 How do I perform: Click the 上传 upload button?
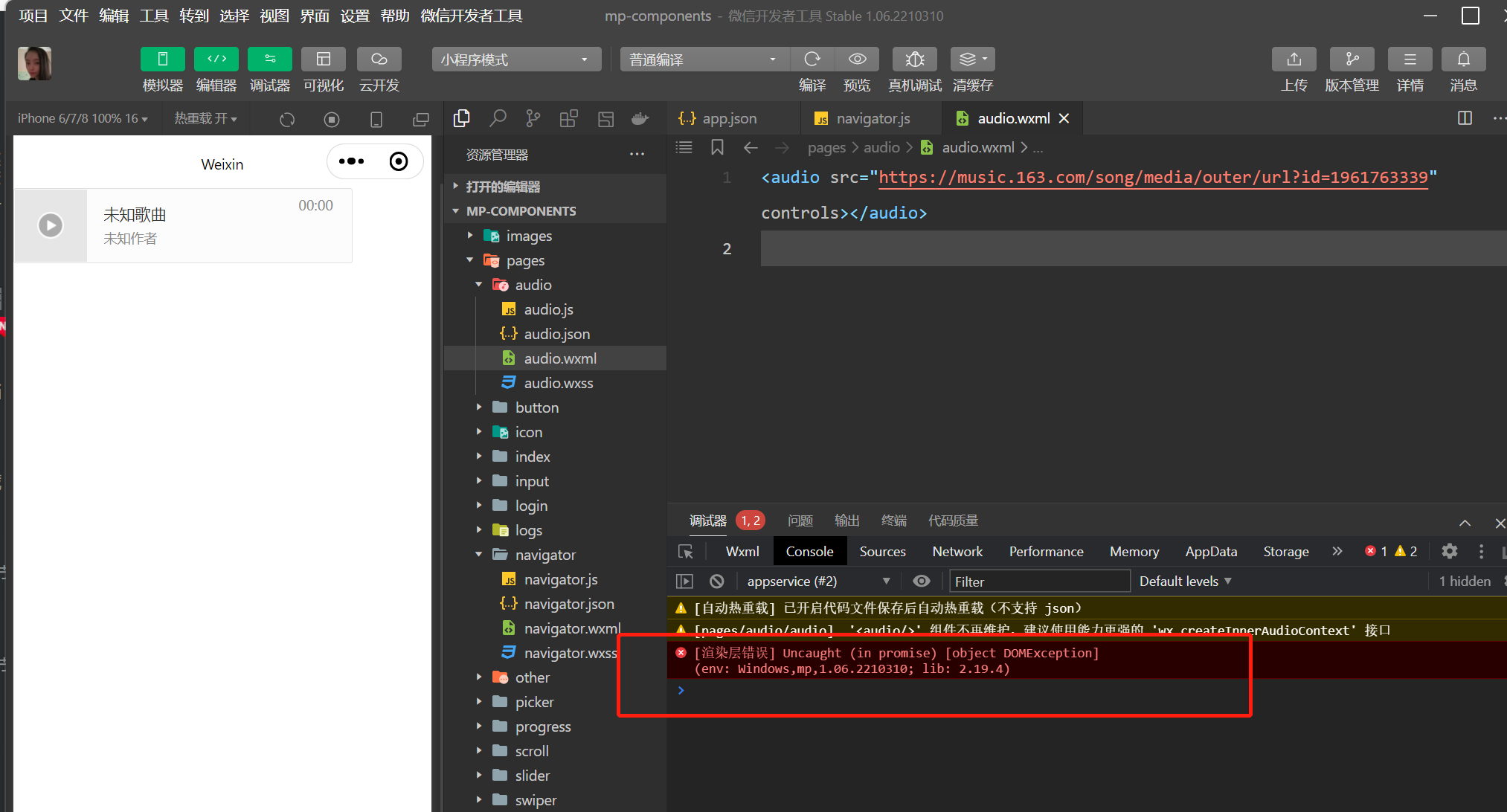pyautogui.click(x=1294, y=59)
